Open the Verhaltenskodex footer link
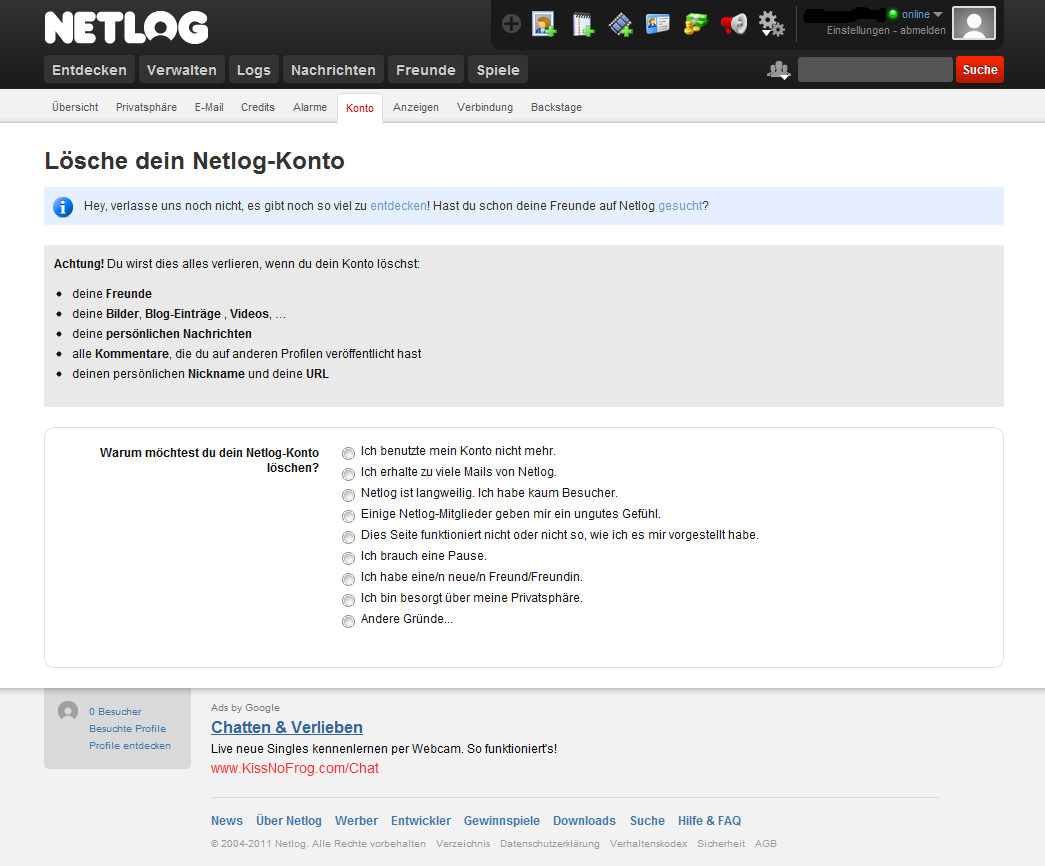 (648, 843)
